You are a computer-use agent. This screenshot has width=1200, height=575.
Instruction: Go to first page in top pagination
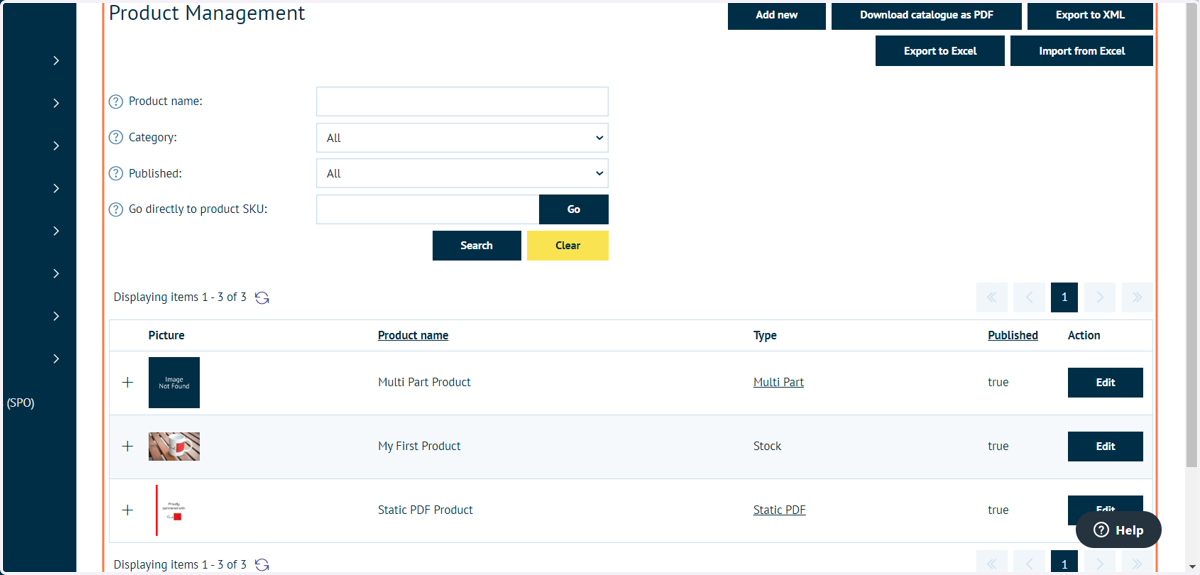pyautogui.click(x=991, y=297)
